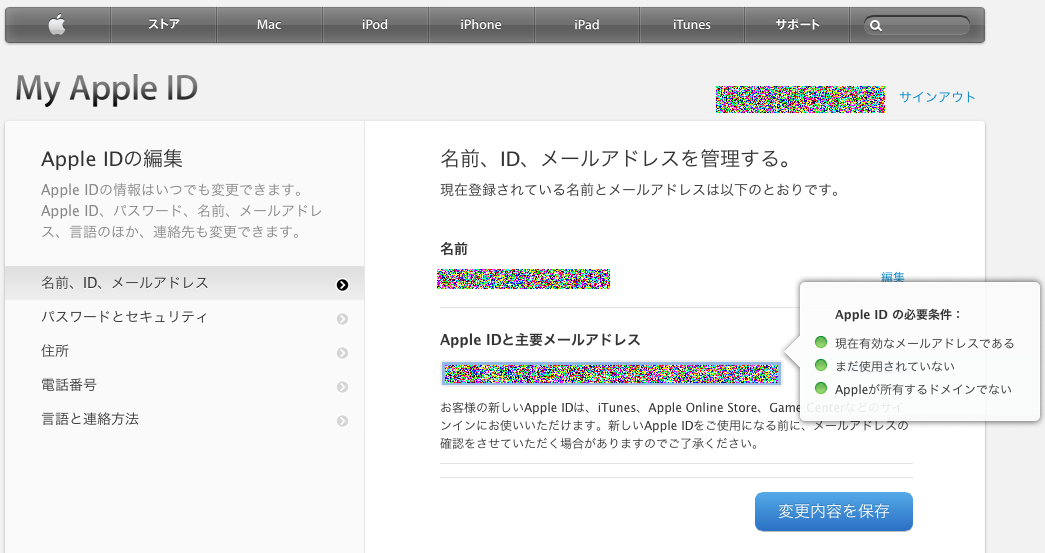
Task: Select 住所 in the sidebar
Action: tap(185, 351)
